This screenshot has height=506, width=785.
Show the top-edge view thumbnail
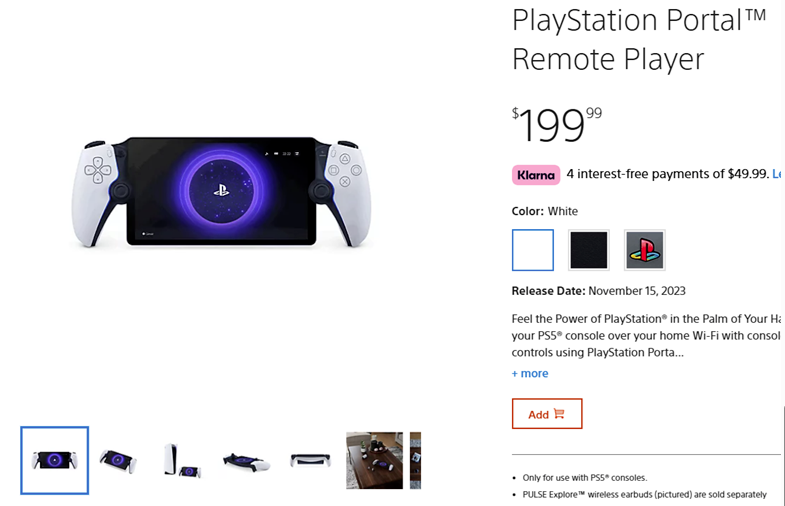tap(310, 461)
